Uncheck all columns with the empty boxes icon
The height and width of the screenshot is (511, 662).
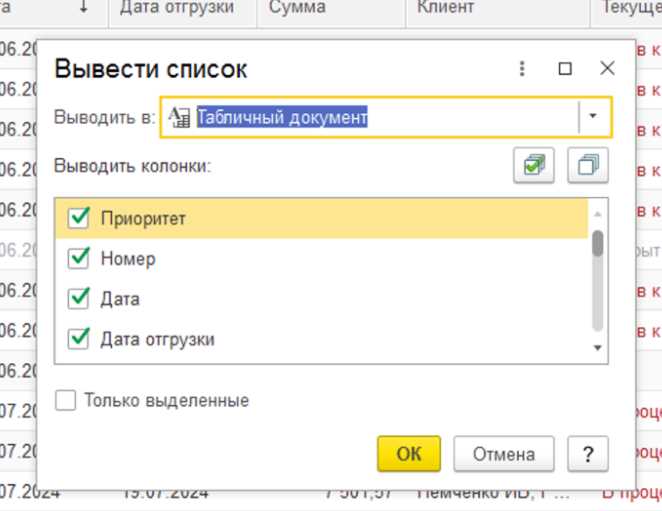588,165
